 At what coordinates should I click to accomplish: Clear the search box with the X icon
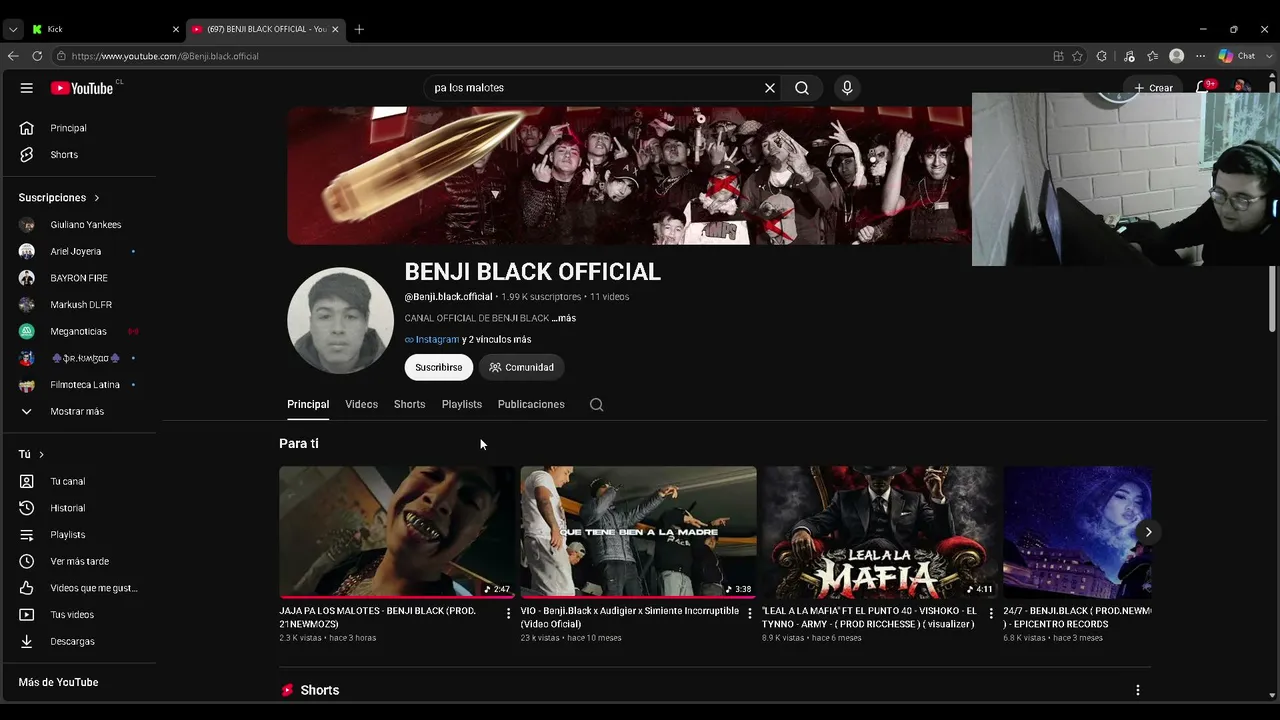click(x=770, y=88)
